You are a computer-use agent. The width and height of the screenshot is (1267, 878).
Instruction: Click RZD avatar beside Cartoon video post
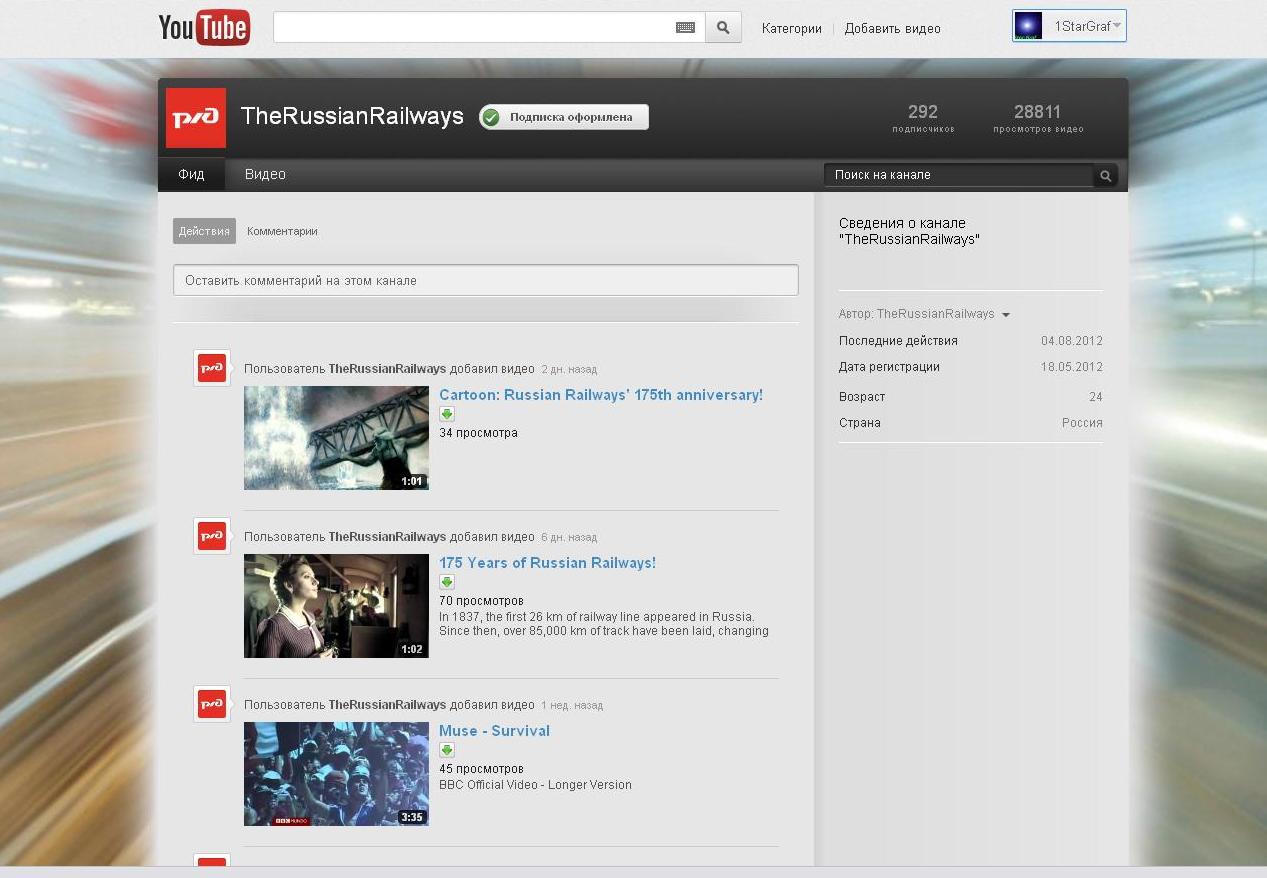(212, 368)
